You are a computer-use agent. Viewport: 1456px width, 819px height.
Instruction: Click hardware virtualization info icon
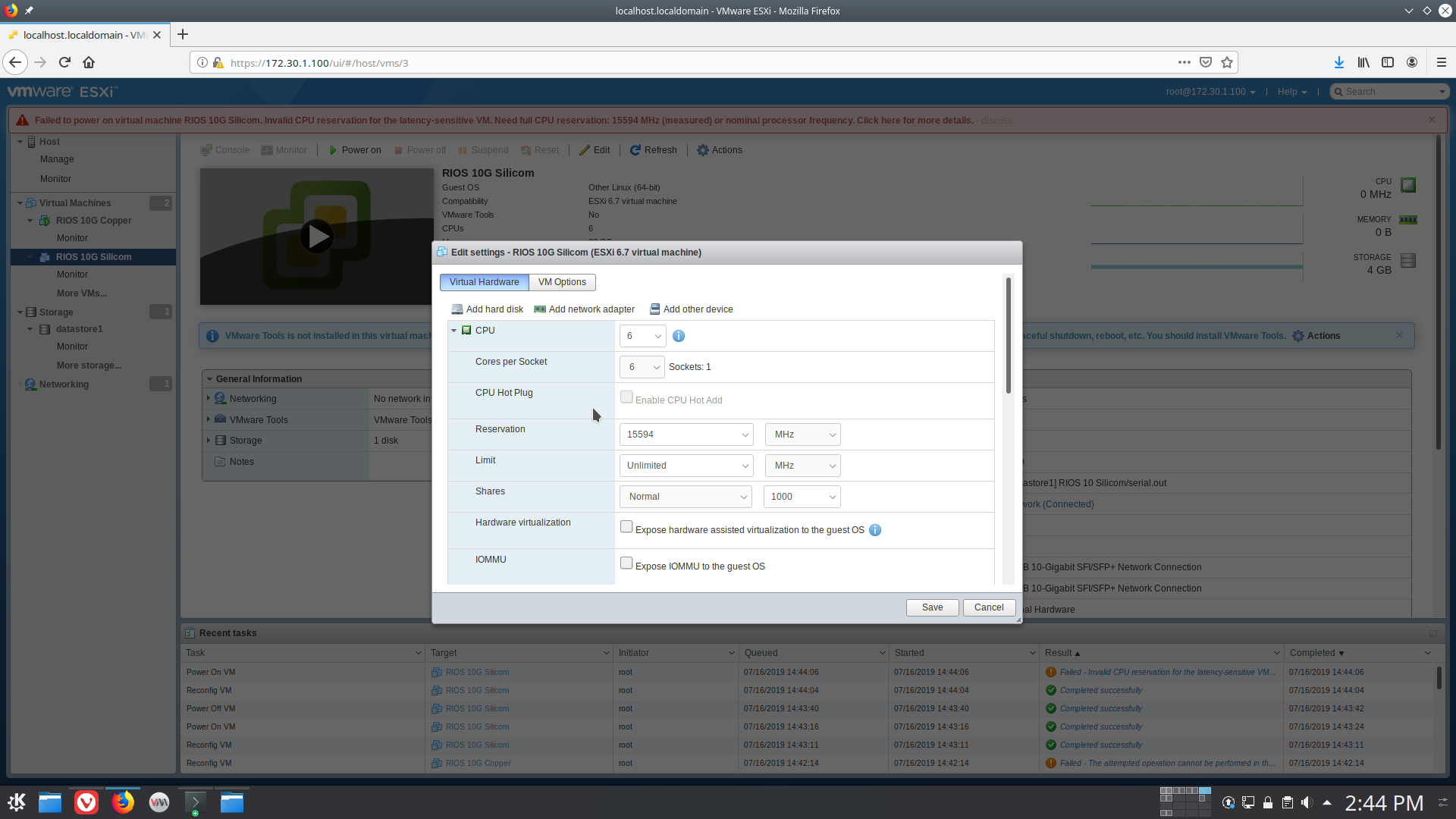(875, 530)
